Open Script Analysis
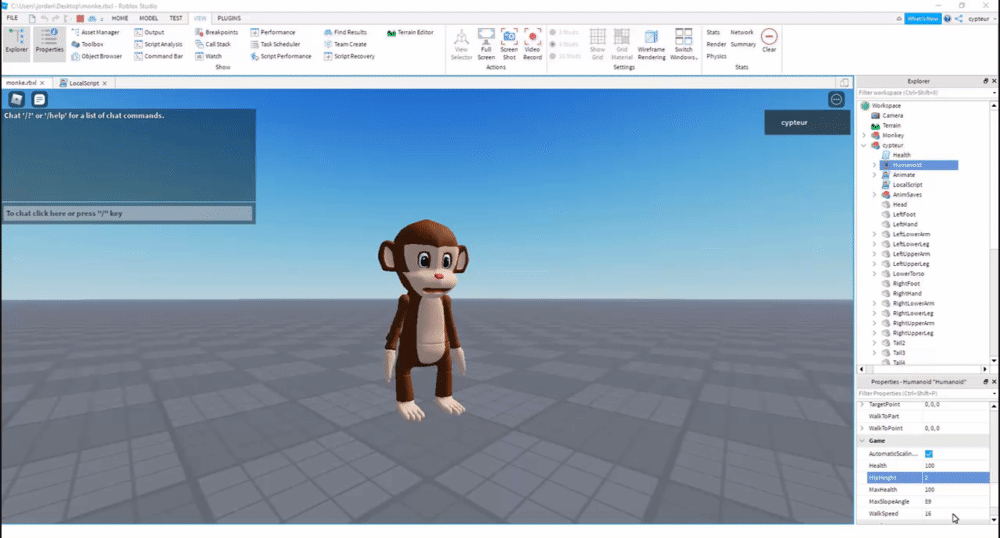The width and height of the screenshot is (1000, 538). pyautogui.click(x=158, y=44)
